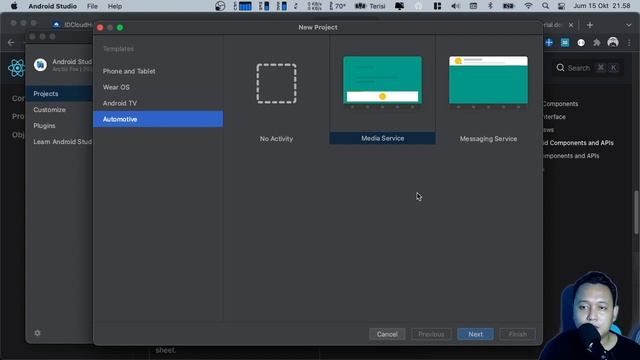Click the Next button
Viewport: 640px width, 360px height.
click(475, 334)
